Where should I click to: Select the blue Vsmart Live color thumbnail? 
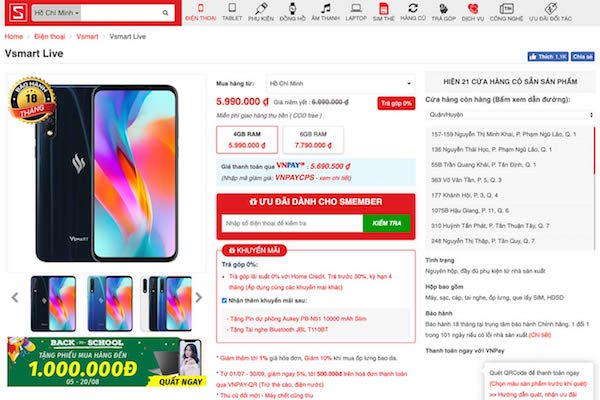click(x=110, y=304)
